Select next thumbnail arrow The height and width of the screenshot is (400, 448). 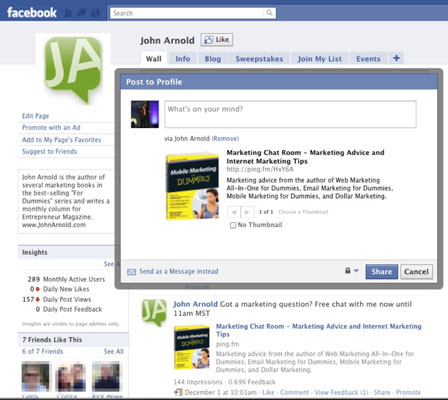coord(247,212)
